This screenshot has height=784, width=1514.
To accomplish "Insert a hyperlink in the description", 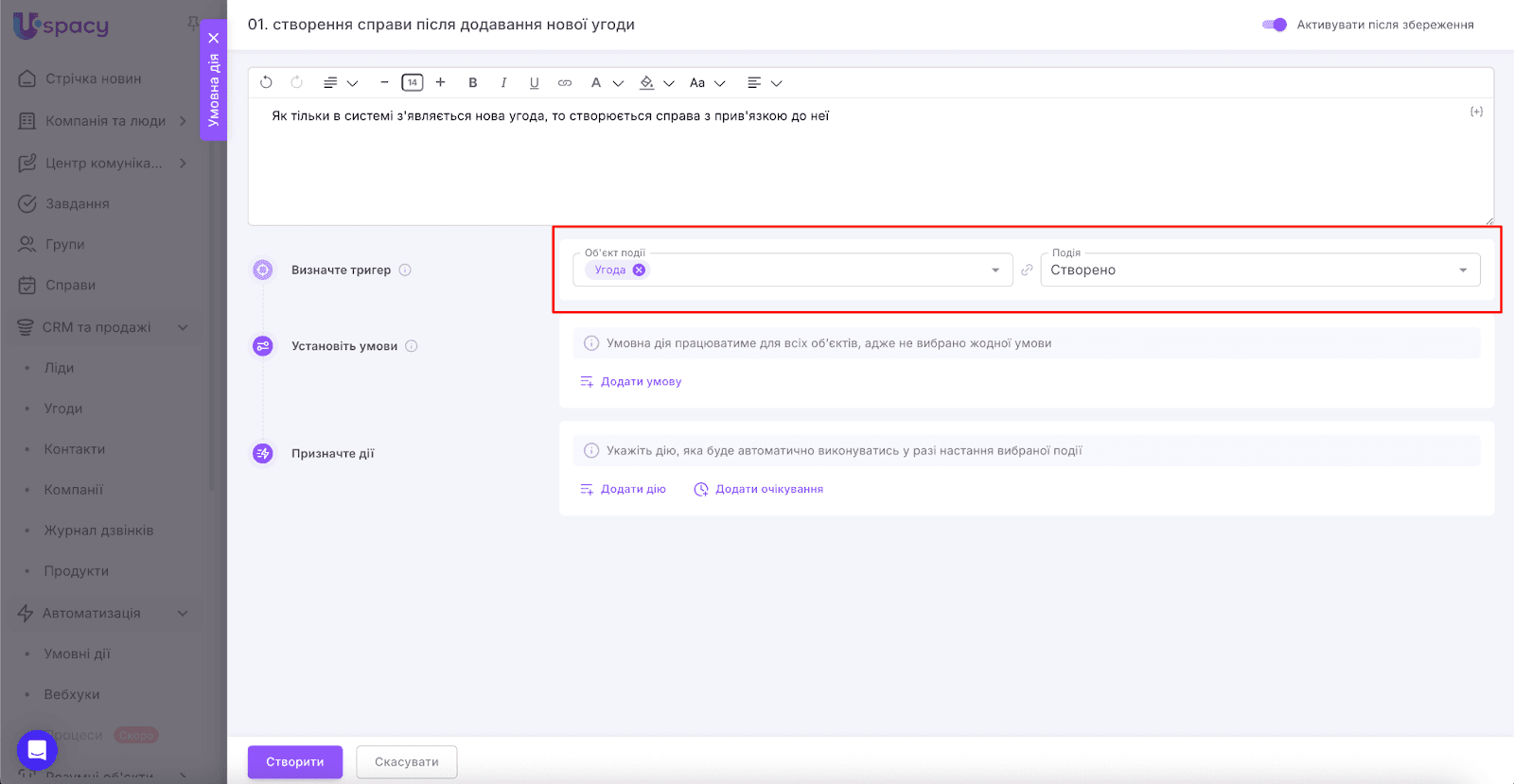I will pyautogui.click(x=565, y=82).
